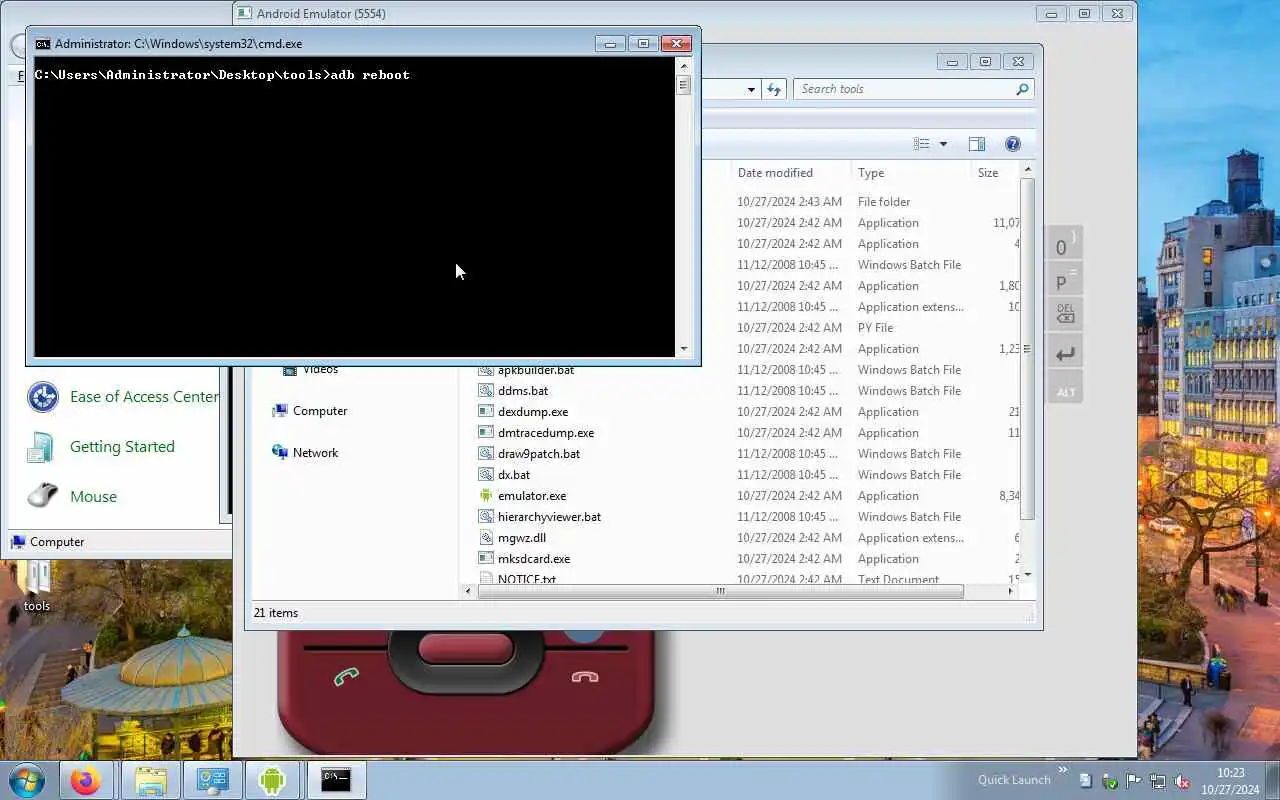Click the Explorer vertical scrollbar thumb
Image resolution: width=1280 pixels, height=800 pixels.
pyautogui.click(x=1027, y=350)
